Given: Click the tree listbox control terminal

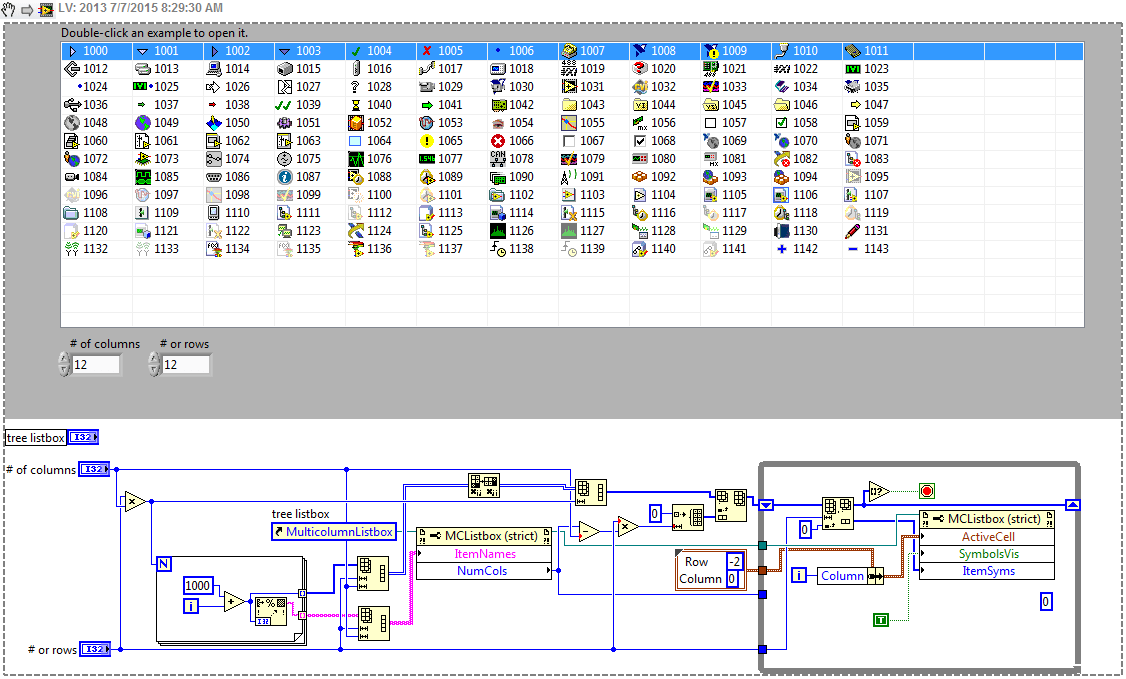Looking at the screenshot, I should click(83, 437).
